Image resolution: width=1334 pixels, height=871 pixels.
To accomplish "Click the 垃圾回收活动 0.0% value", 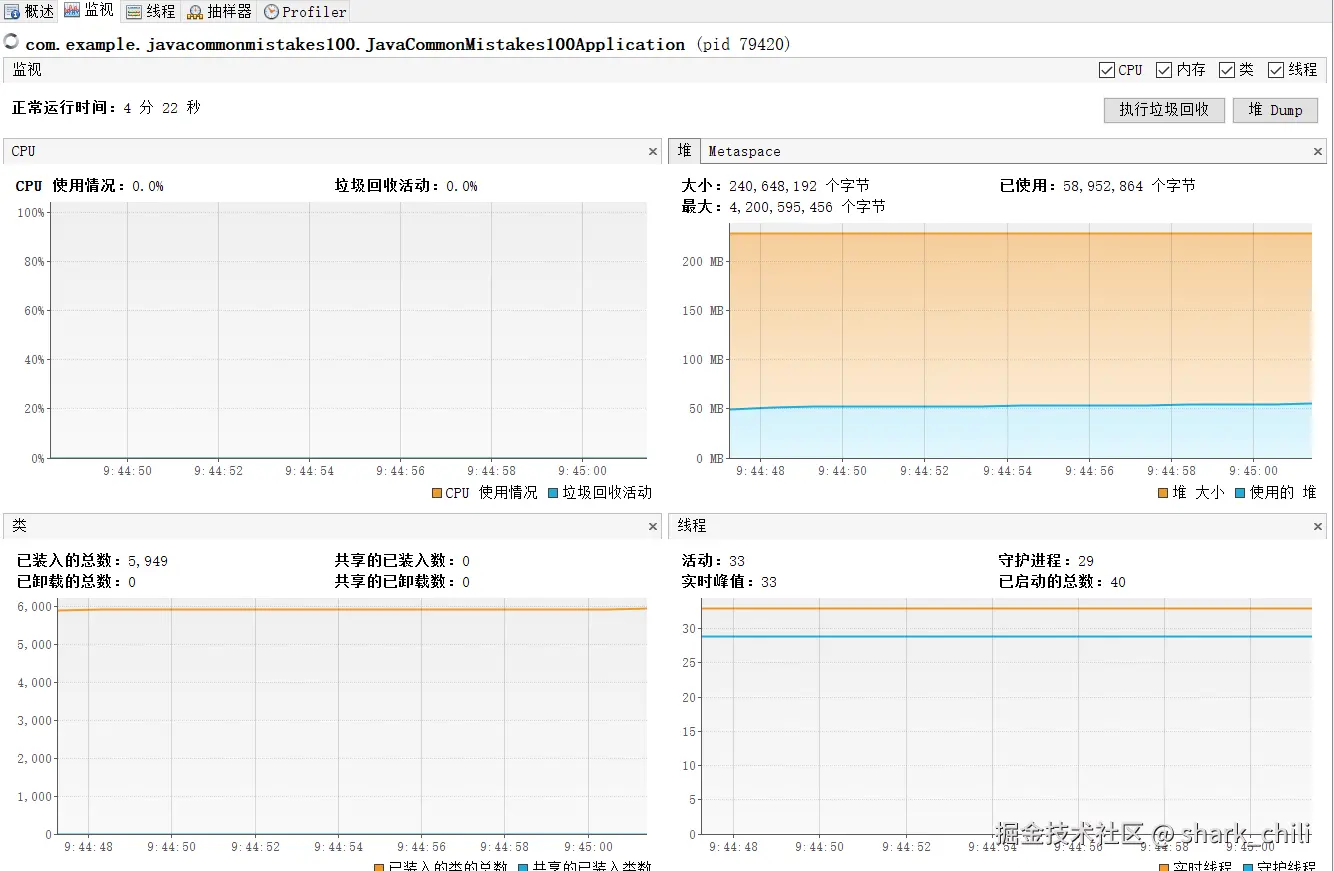I will pos(462,186).
